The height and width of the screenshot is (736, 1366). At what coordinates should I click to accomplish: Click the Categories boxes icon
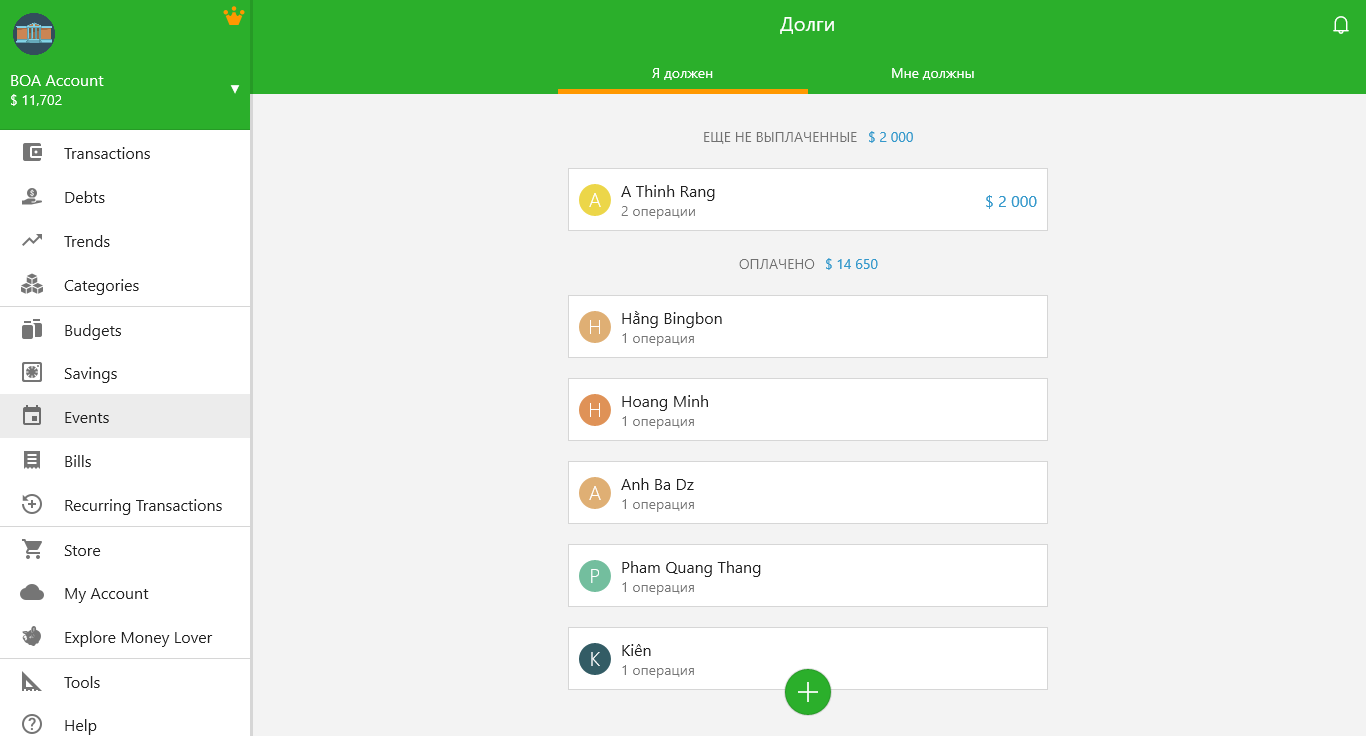click(32, 285)
